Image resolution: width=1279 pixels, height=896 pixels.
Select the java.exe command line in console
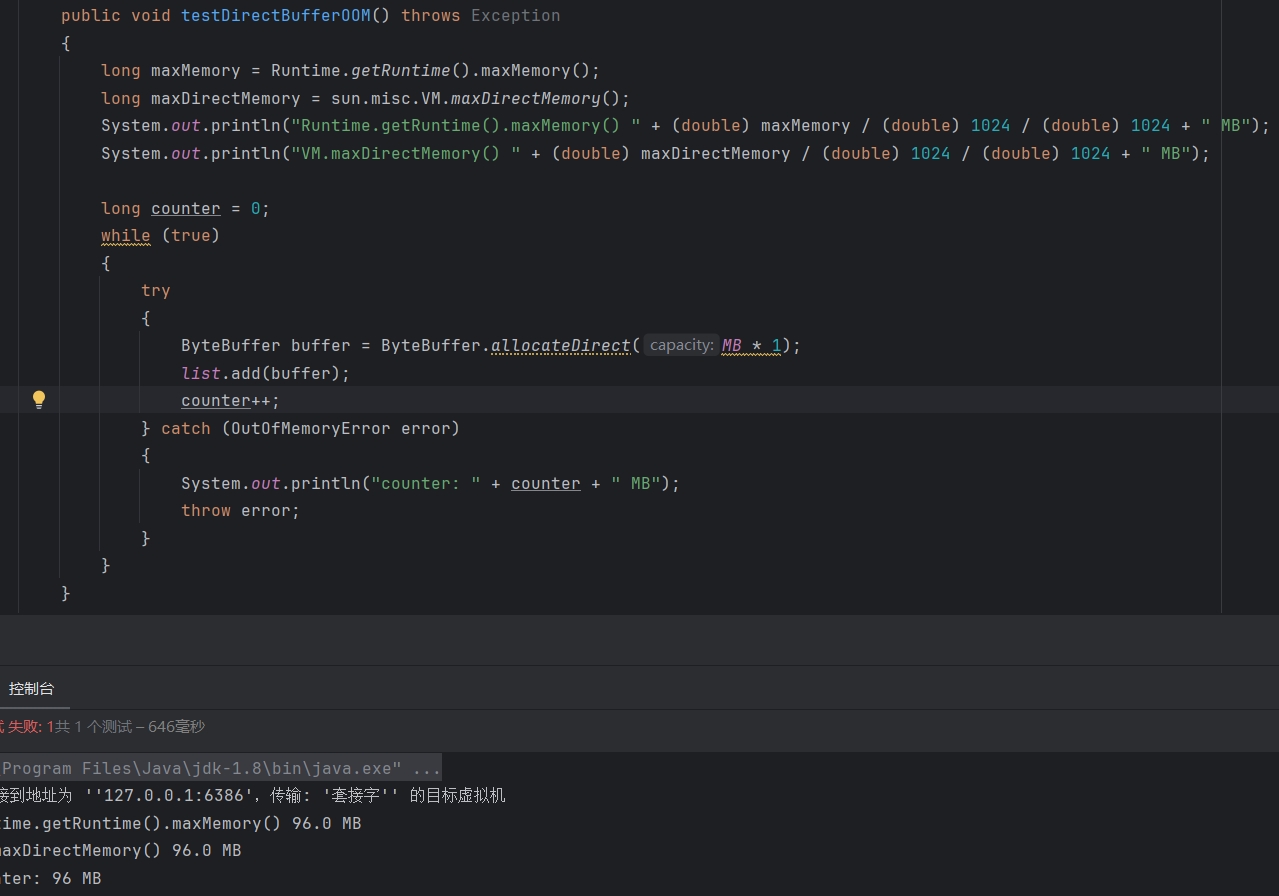point(221,768)
